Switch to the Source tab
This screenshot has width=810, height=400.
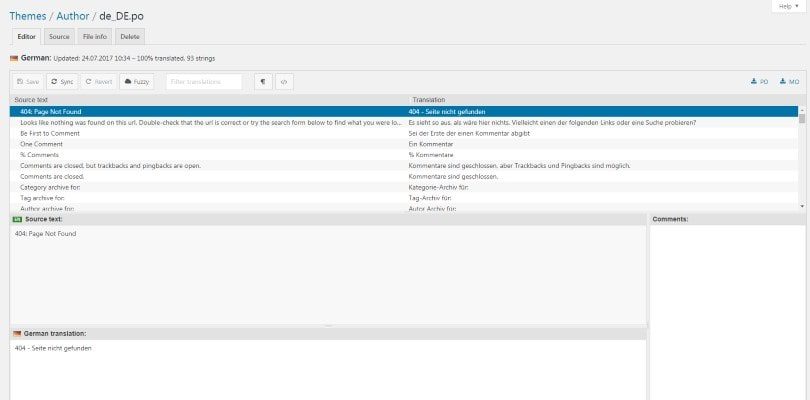tap(59, 37)
